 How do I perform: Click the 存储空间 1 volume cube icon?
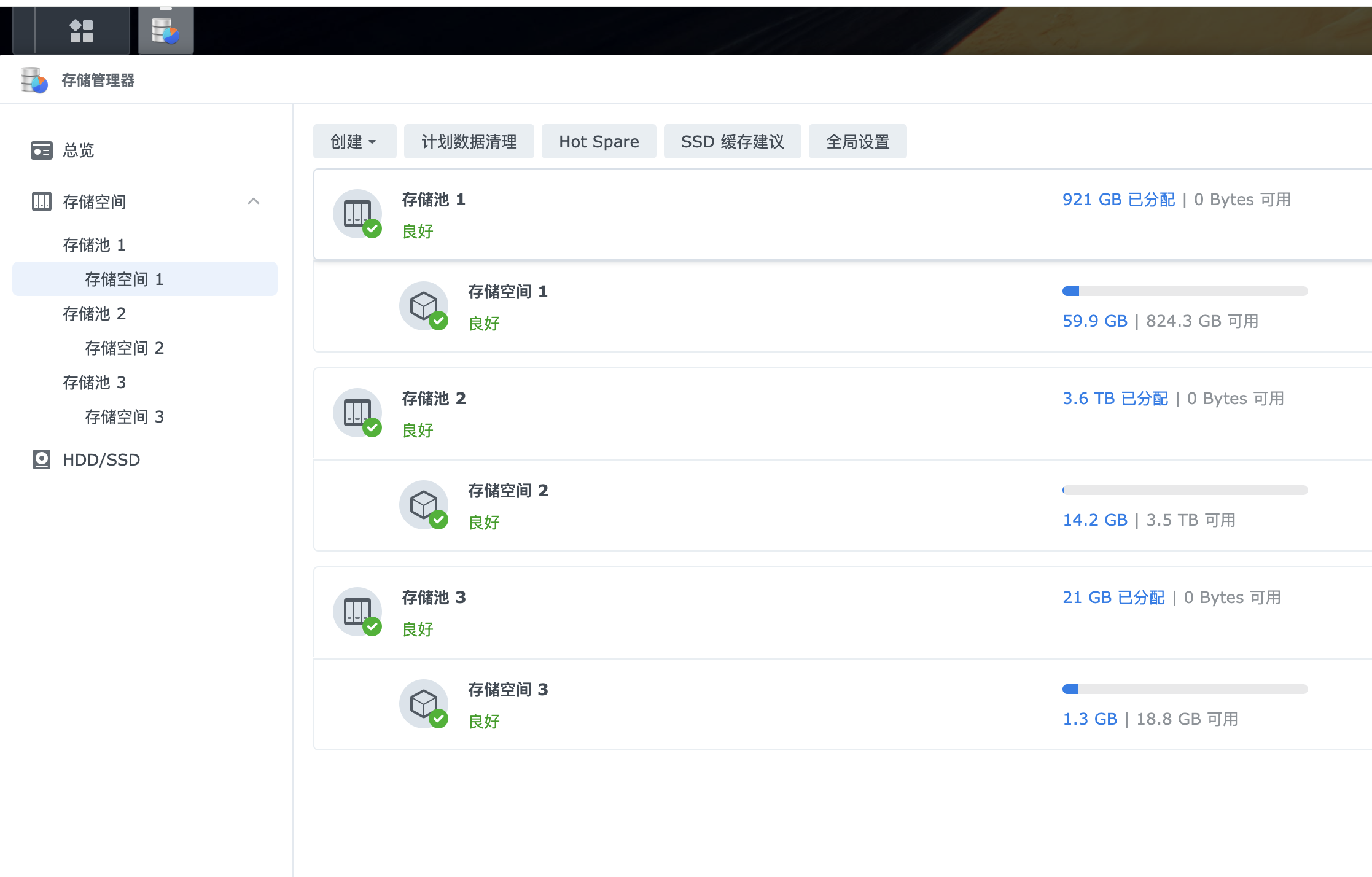(x=424, y=306)
